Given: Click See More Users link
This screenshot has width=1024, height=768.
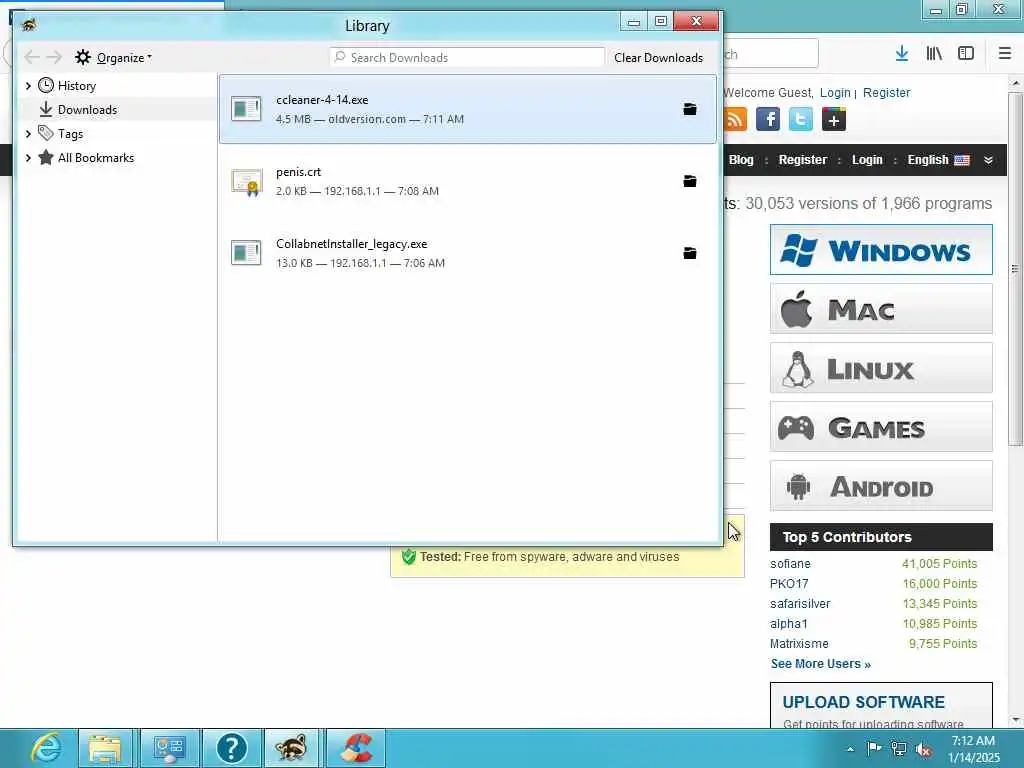Looking at the screenshot, I should pos(820,664).
